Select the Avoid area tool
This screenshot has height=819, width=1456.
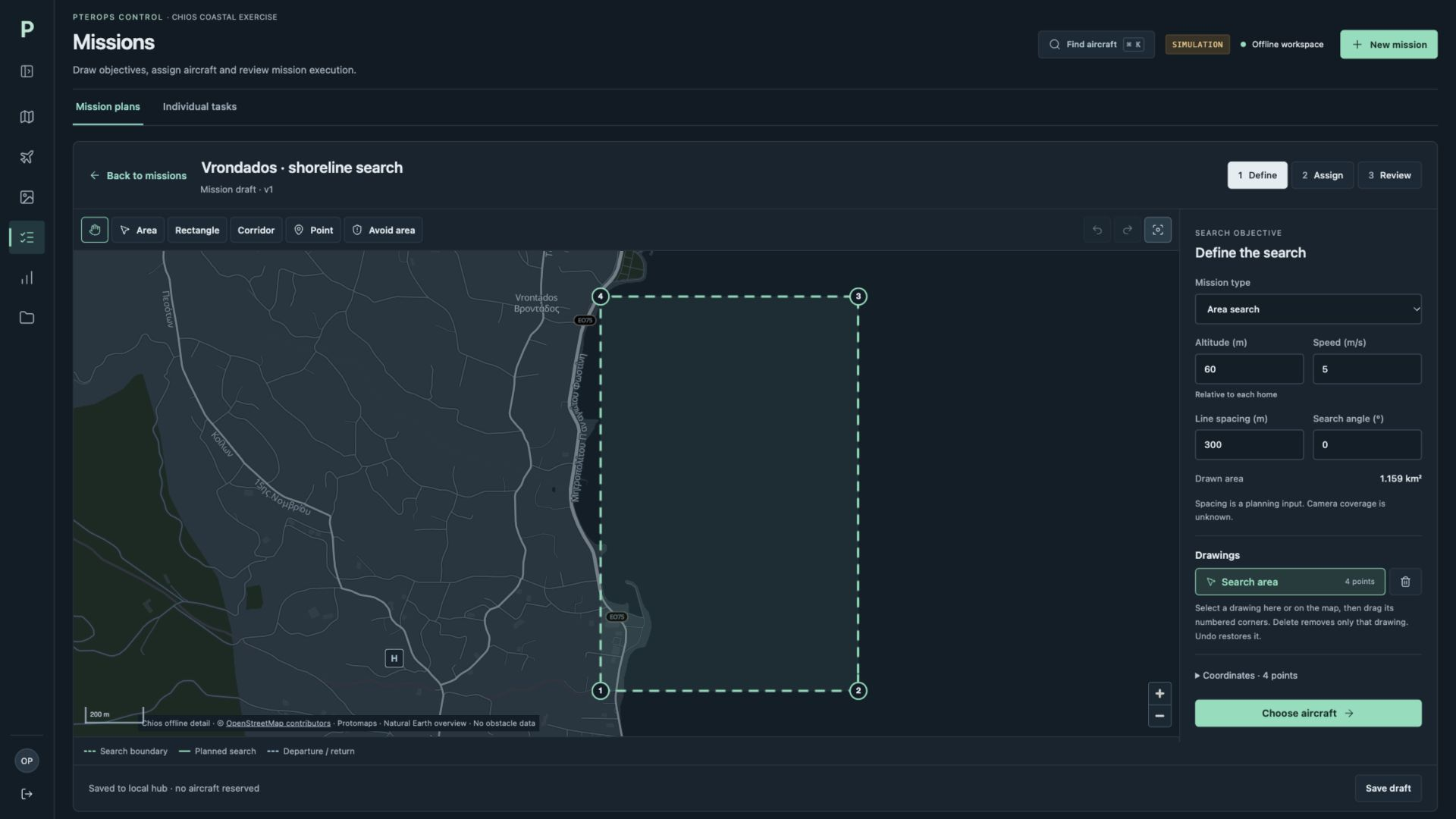point(384,230)
